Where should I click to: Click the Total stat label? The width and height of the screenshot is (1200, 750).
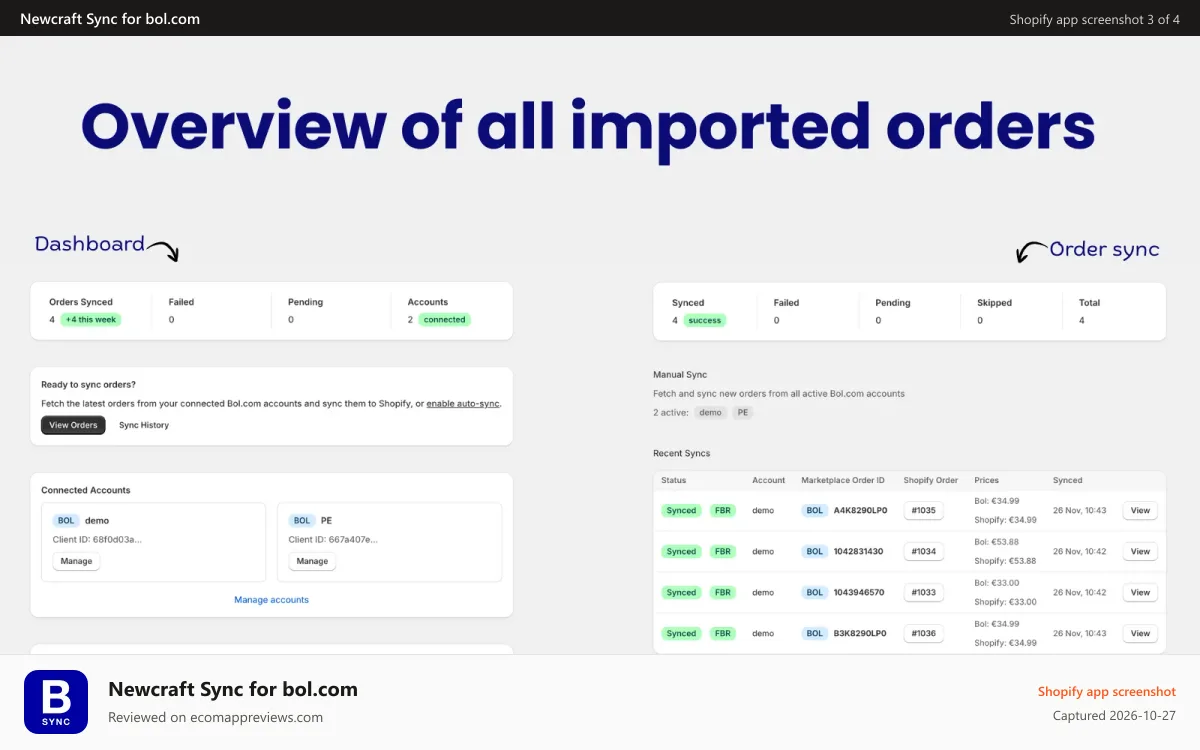coord(1089,303)
